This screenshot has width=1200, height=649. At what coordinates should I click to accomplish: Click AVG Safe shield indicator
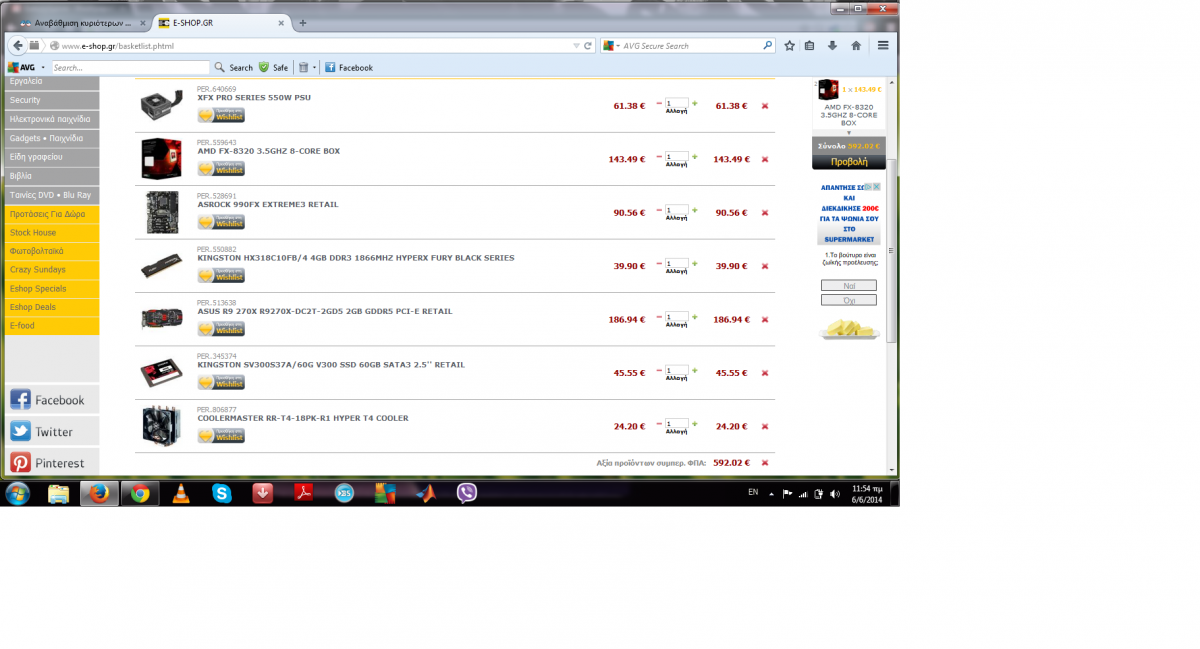pyautogui.click(x=273, y=67)
